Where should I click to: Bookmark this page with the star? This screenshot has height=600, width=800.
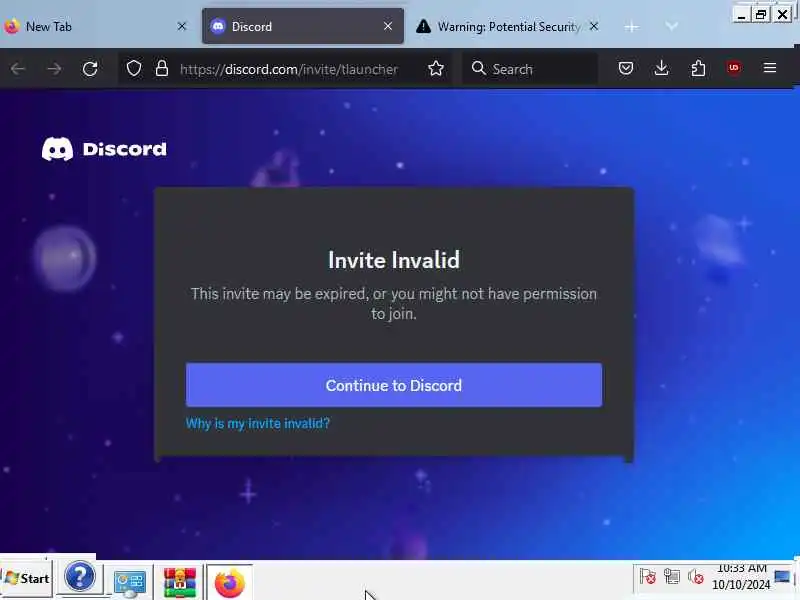tap(436, 68)
